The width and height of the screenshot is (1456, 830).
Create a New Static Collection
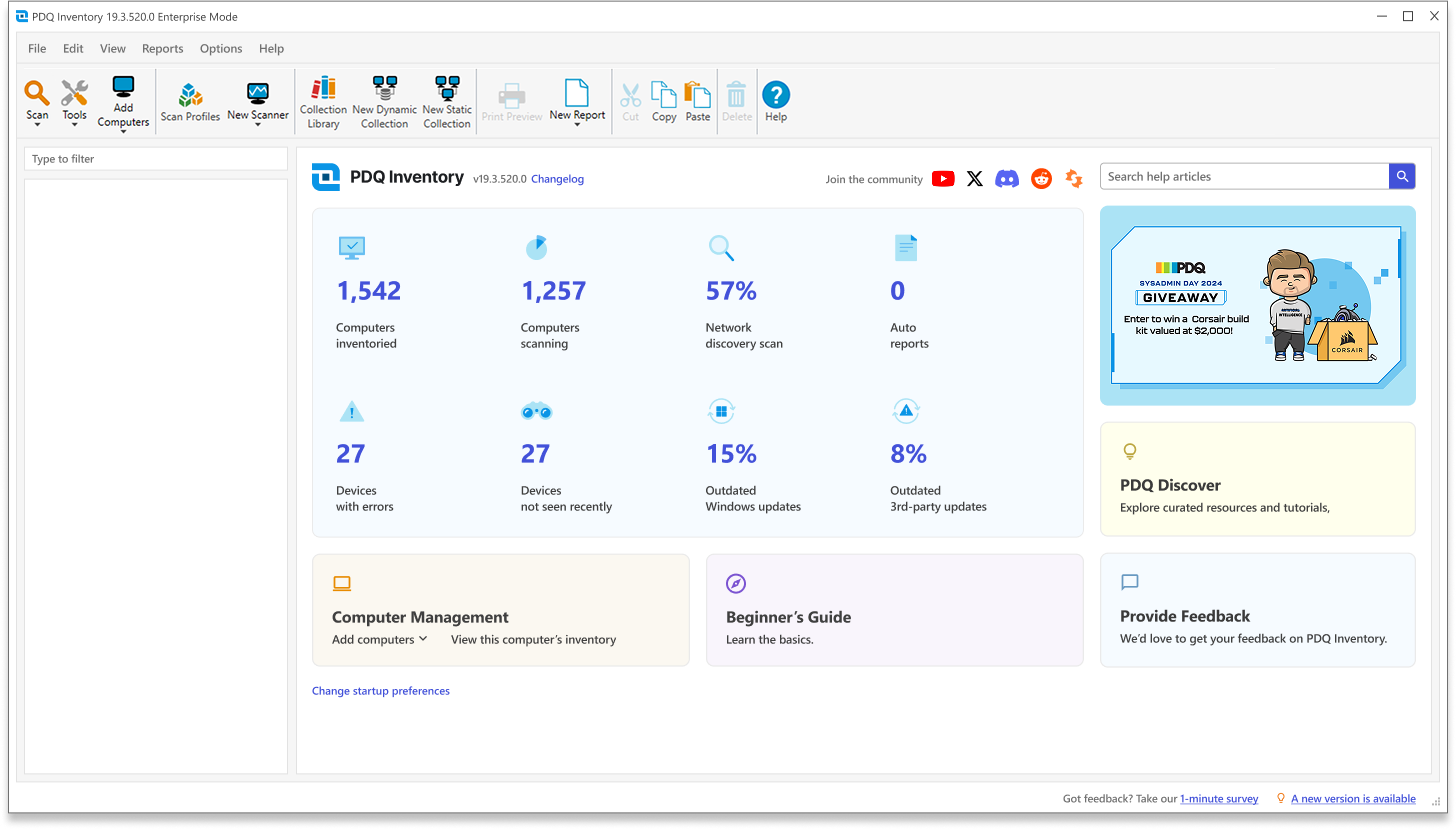446,102
